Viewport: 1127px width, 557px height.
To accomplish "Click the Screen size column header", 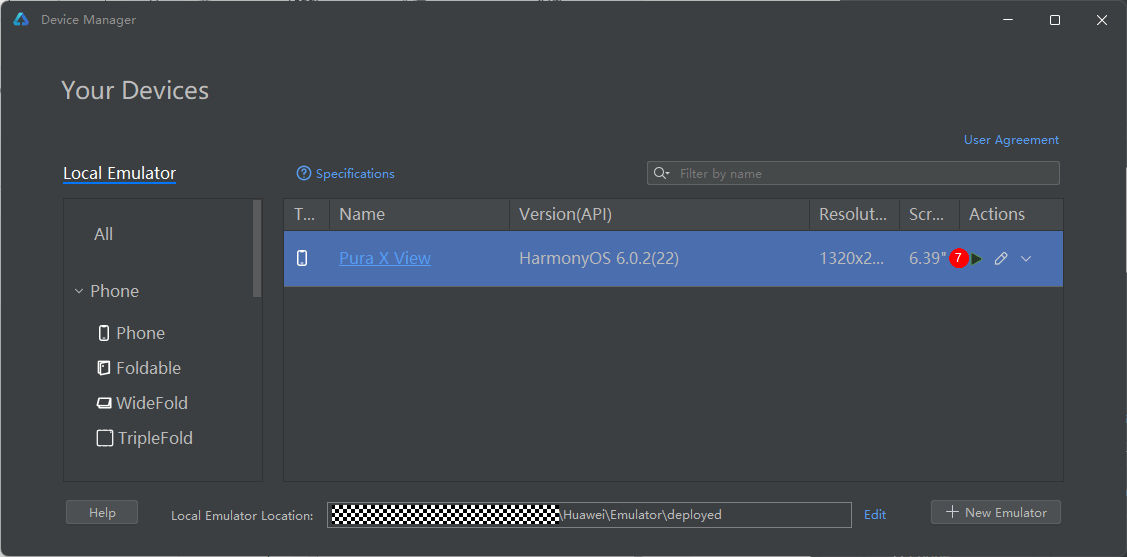I will click(x=929, y=214).
